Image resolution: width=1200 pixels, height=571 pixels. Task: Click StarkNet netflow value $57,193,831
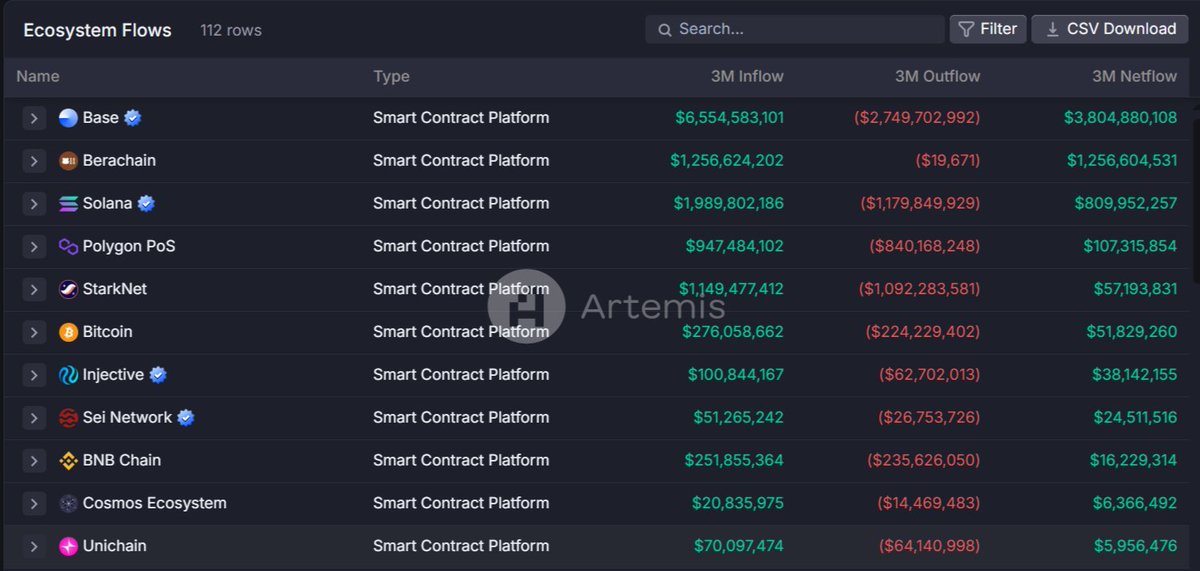(x=1135, y=290)
